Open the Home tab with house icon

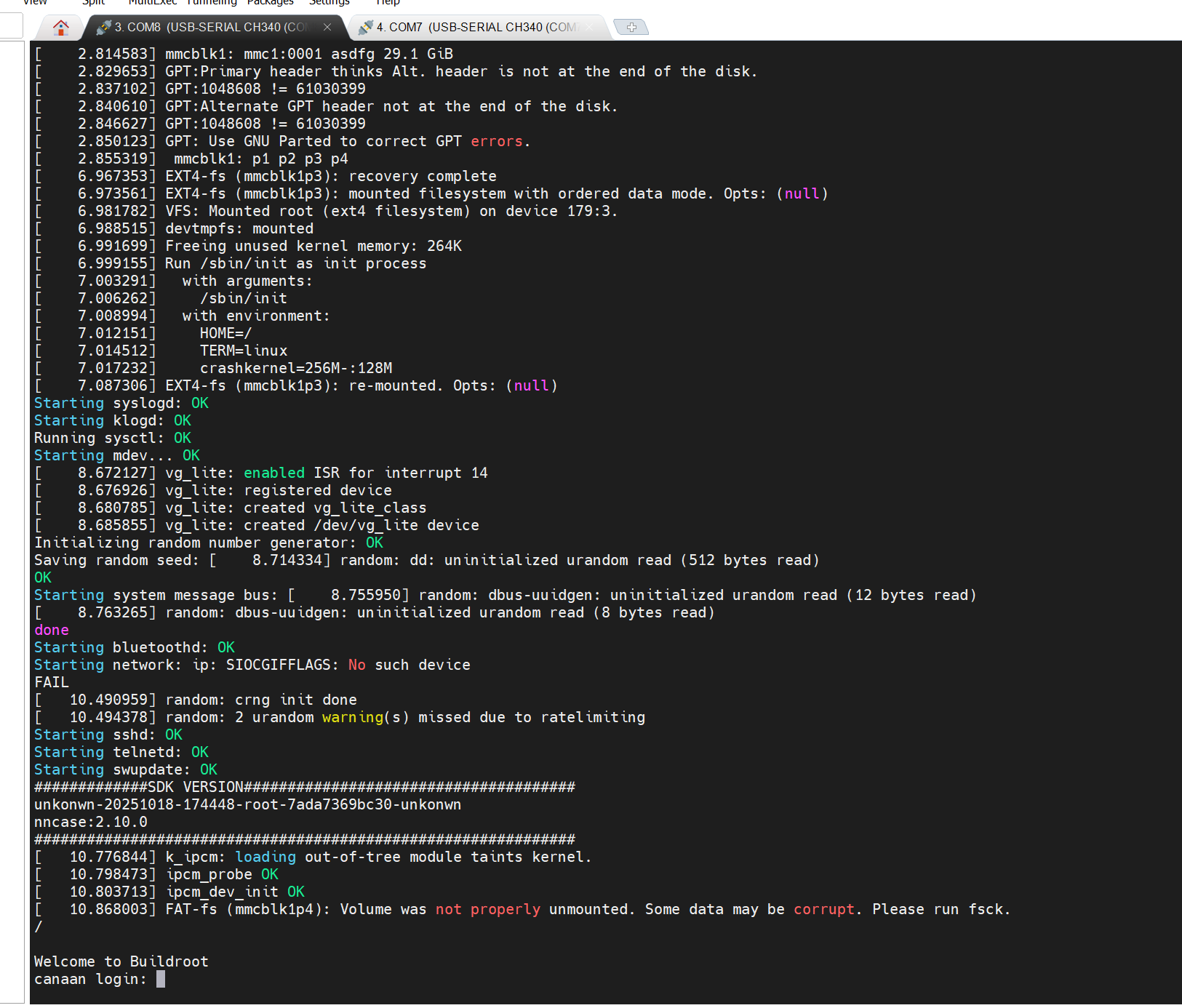61,28
